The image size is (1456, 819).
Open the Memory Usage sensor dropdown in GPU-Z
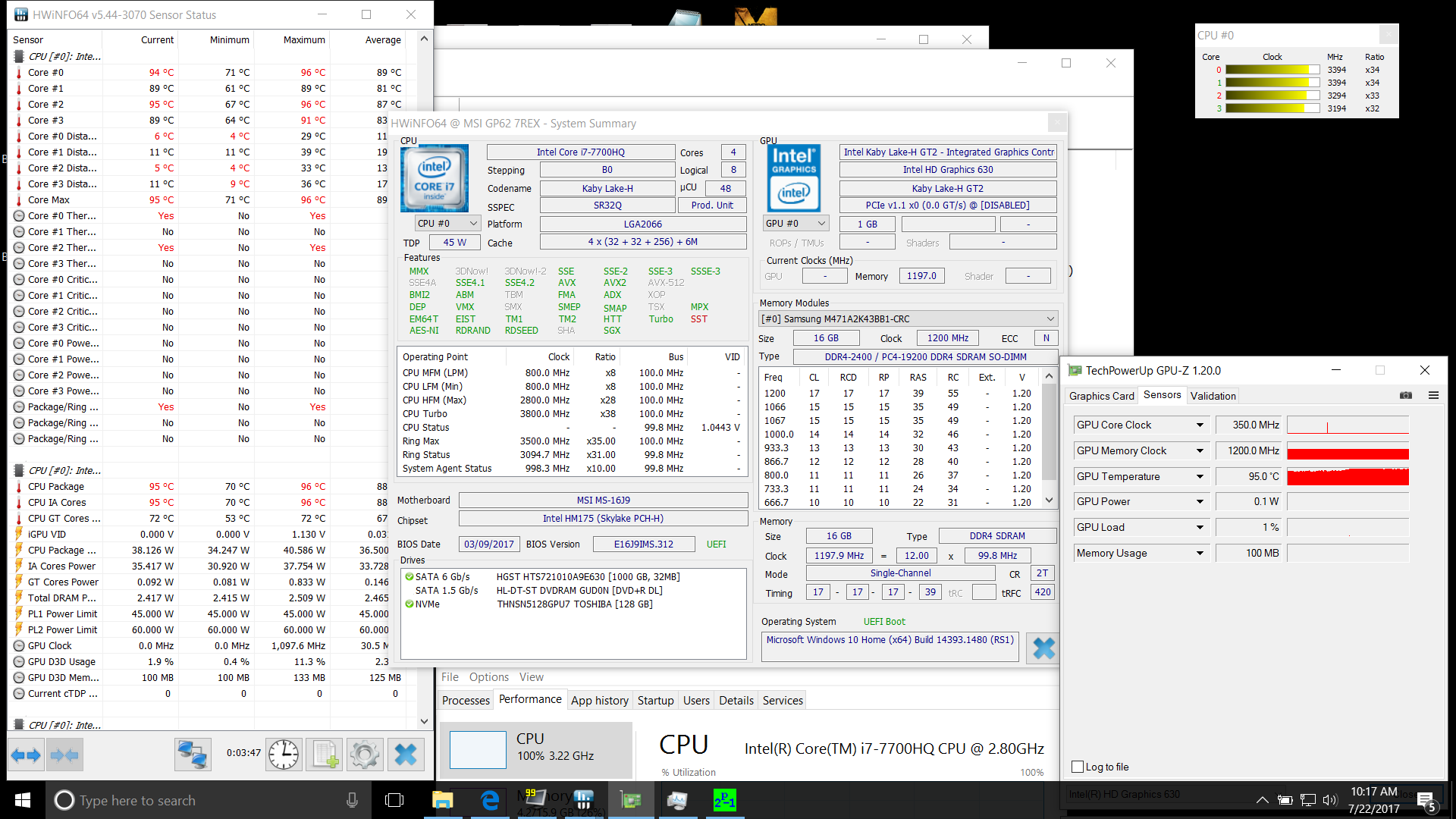1200,553
